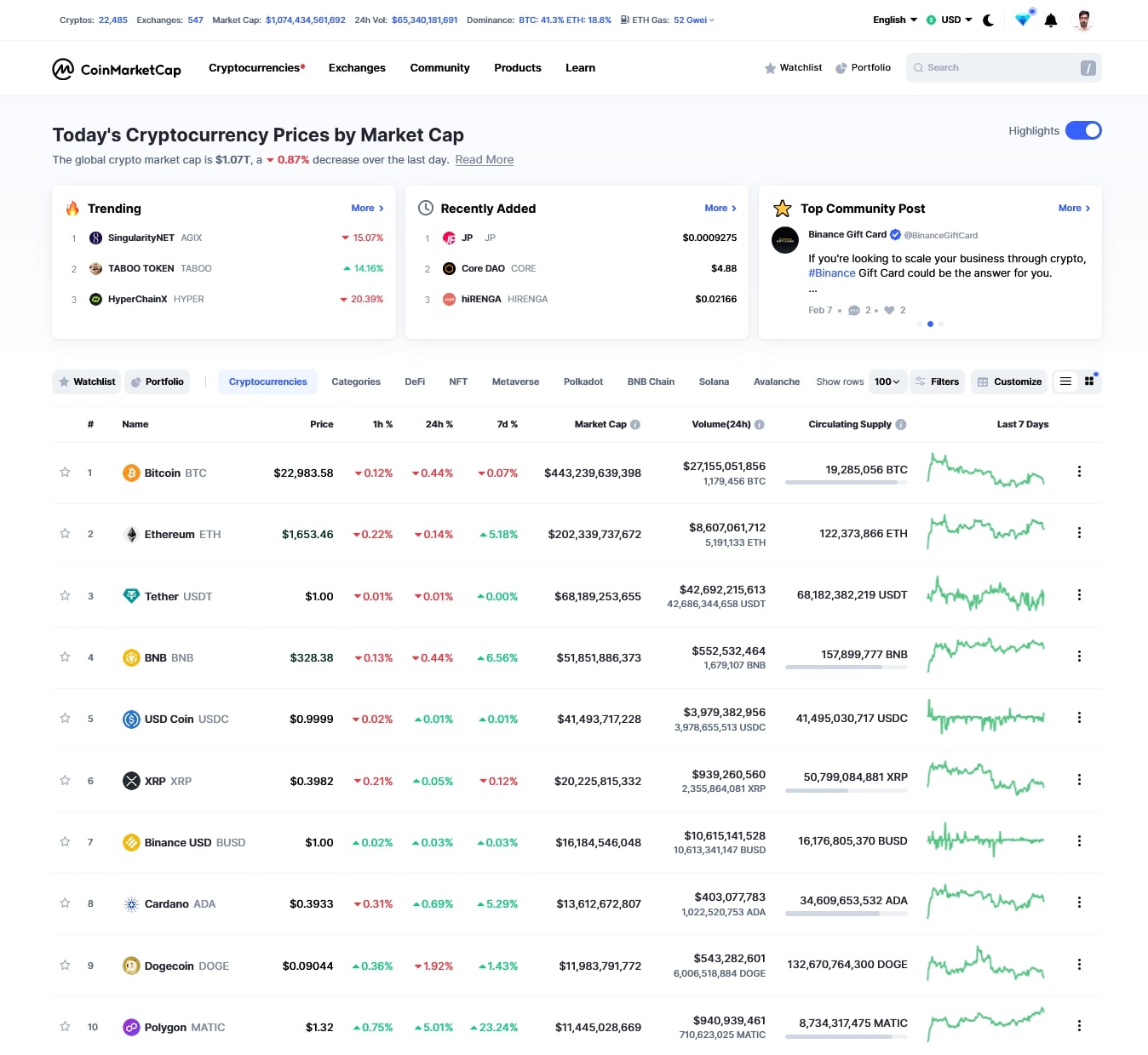The height and width of the screenshot is (1055, 1148).
Task: Switch to list view layout
Action: (x=1065, y=381)
